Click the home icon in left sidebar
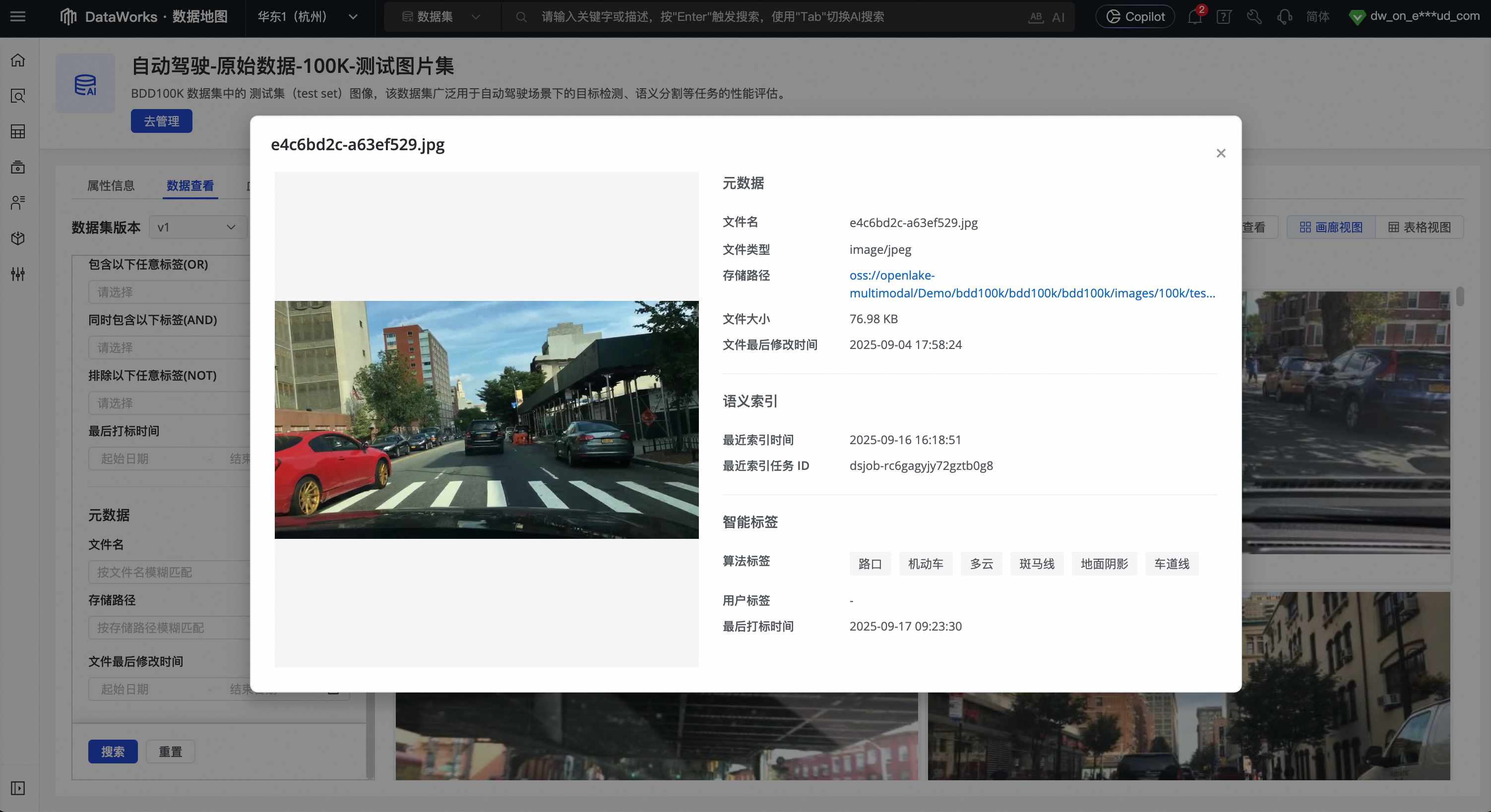The image size is (1491, 812). coord(18,60)
